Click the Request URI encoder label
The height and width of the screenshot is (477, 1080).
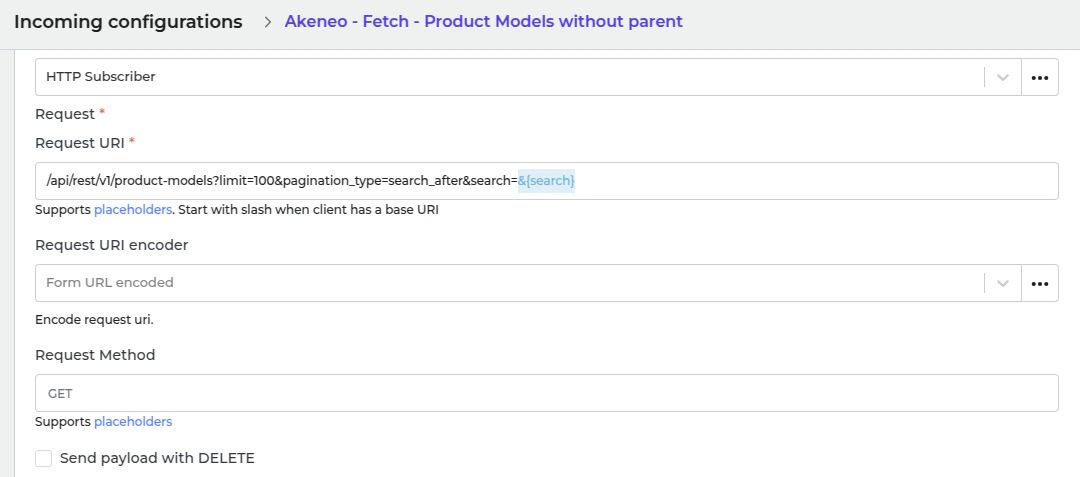click(x=111, y=245)
